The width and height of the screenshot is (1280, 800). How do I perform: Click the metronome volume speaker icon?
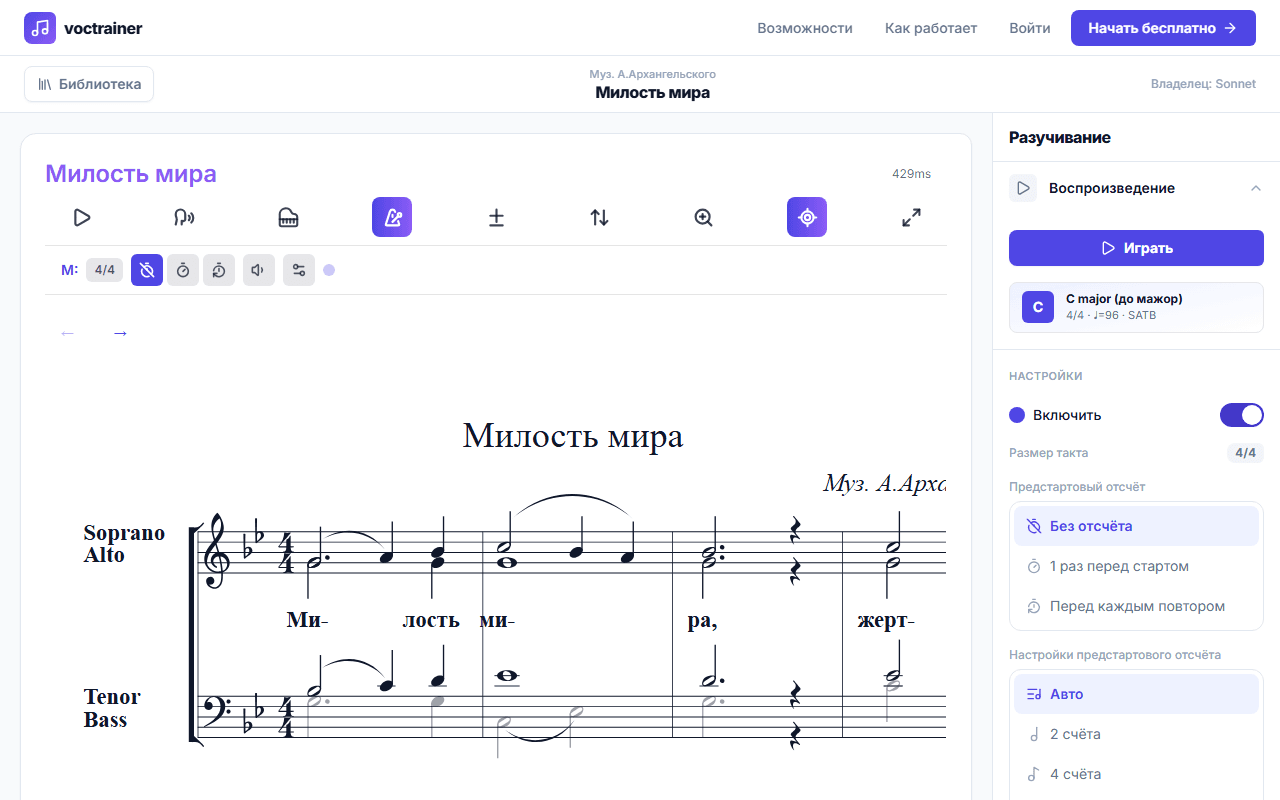pyautogui.click(x=259, y=270)
